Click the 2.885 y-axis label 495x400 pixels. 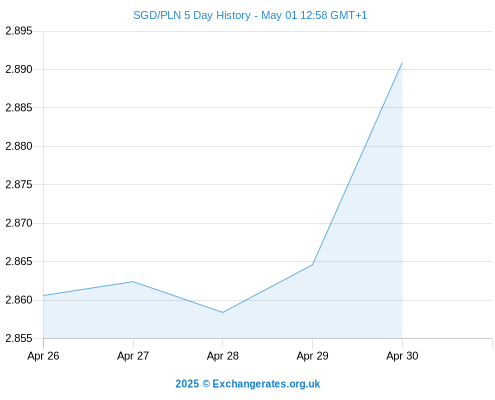tap(19, 108)
